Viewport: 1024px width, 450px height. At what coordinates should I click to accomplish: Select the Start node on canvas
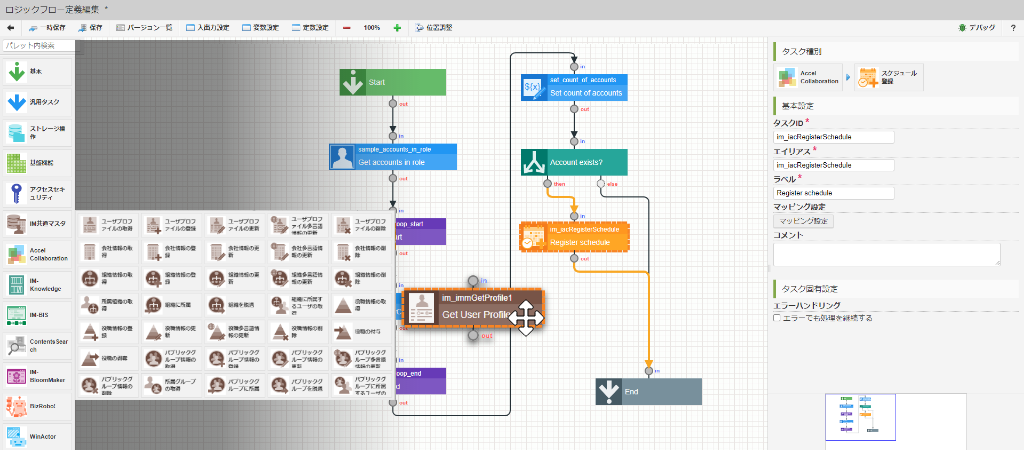coord(392,83)
